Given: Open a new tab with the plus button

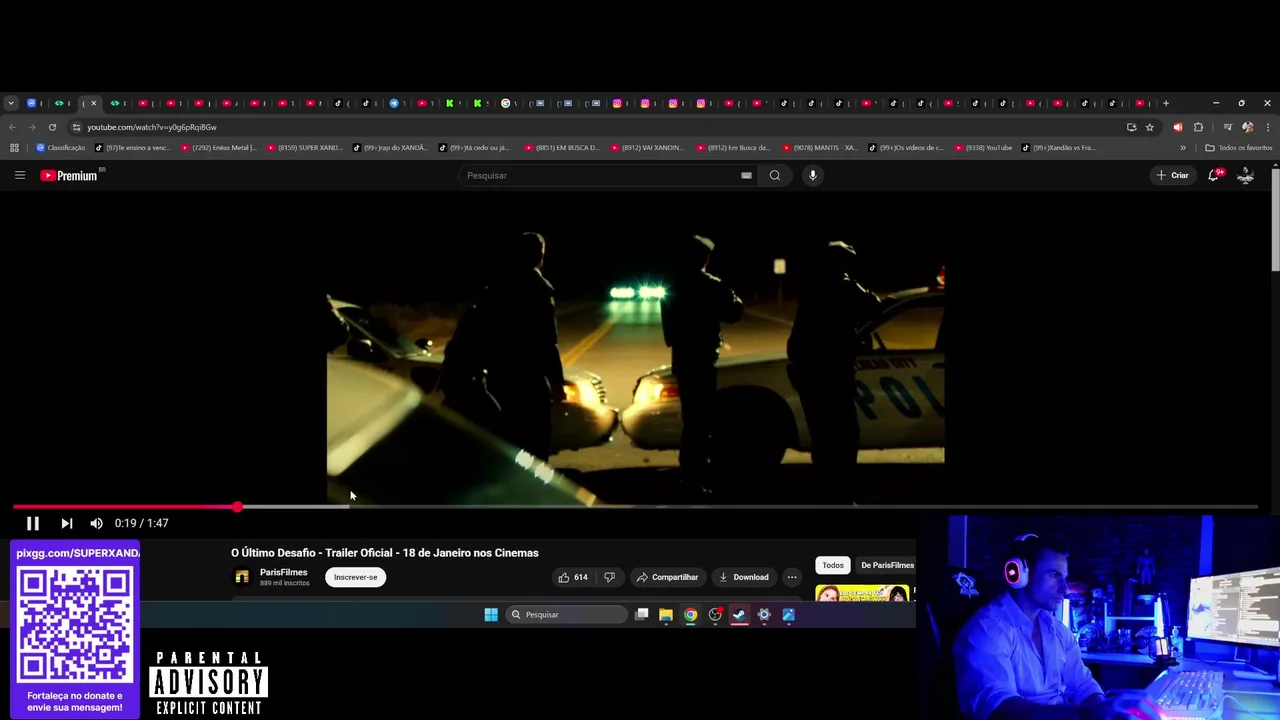Looking at the screenshot, I should [x=1165, y=103].
